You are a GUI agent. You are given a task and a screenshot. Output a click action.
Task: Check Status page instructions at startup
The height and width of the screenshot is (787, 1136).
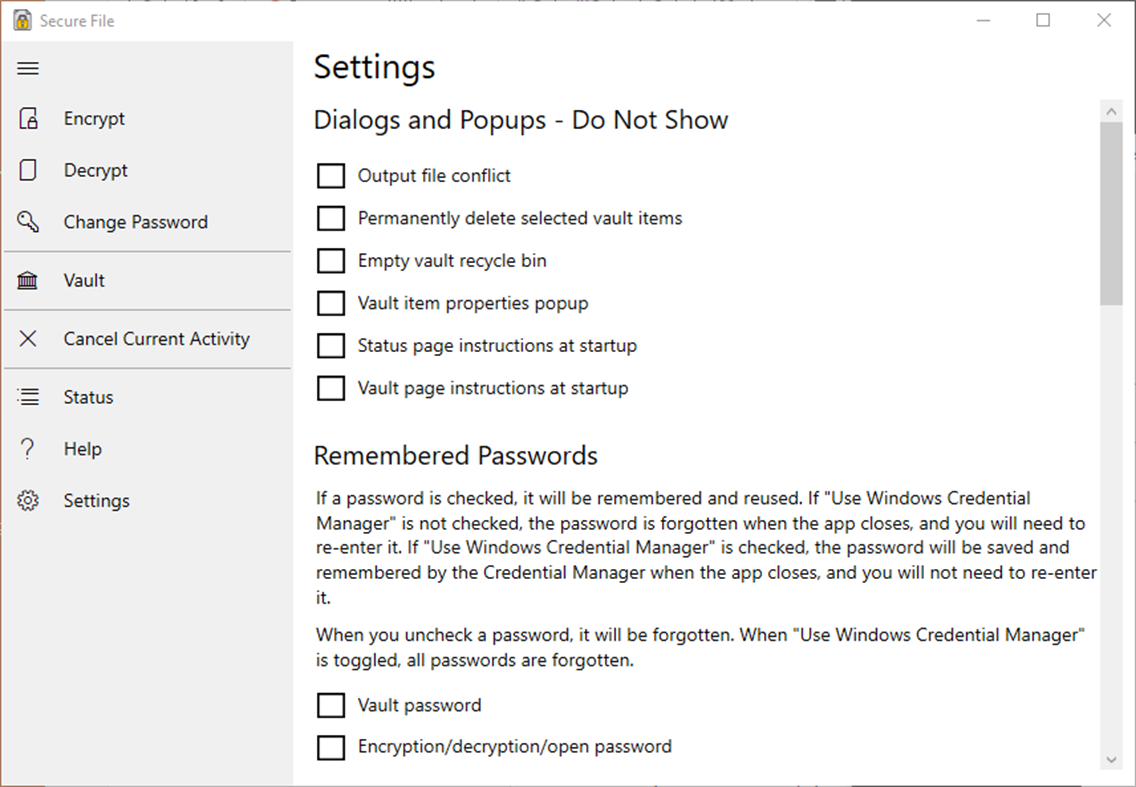click(x=331, y=346)
